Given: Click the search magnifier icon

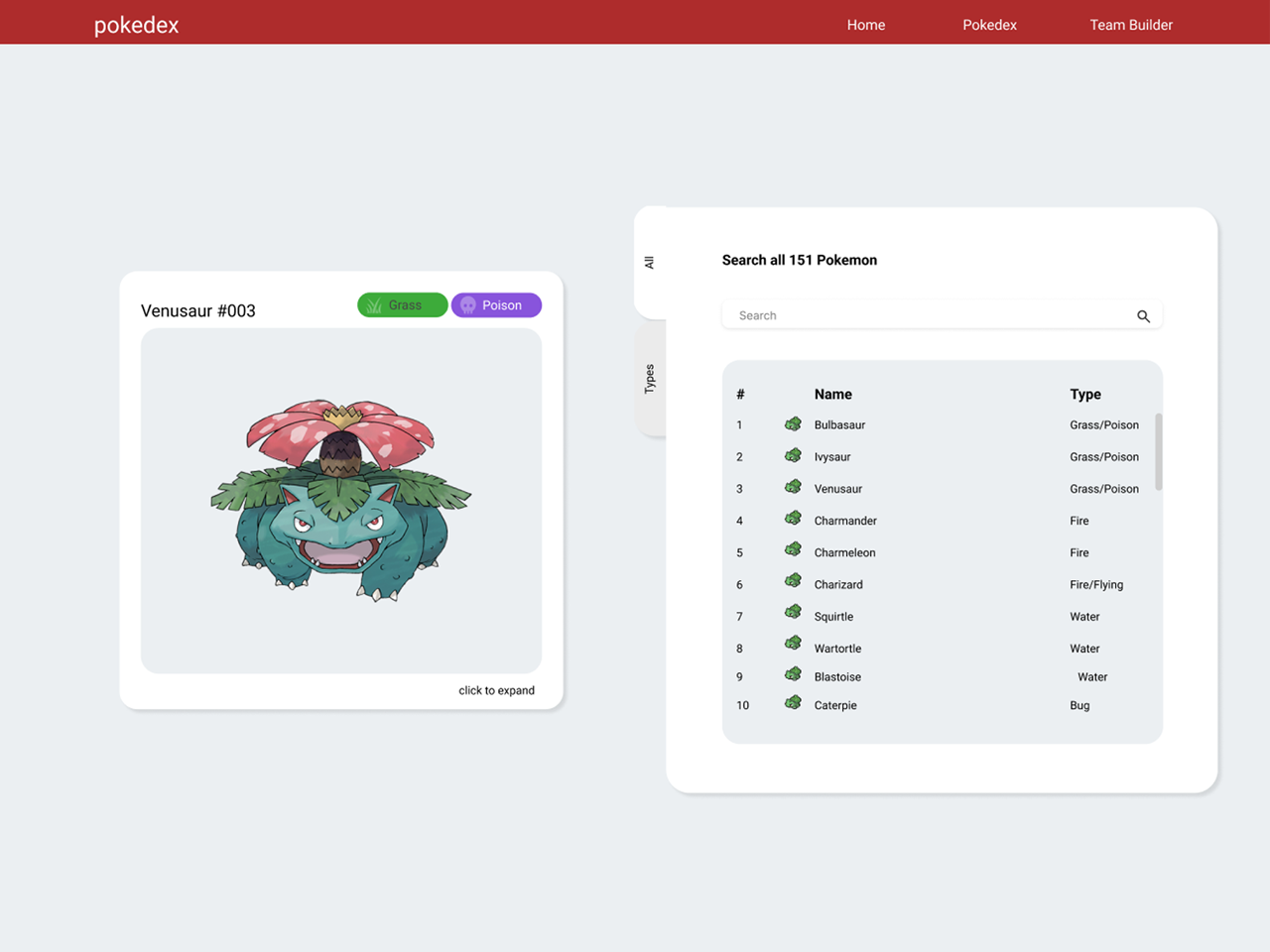Looking at the screenshot, I should click(x=1143, y=316).
